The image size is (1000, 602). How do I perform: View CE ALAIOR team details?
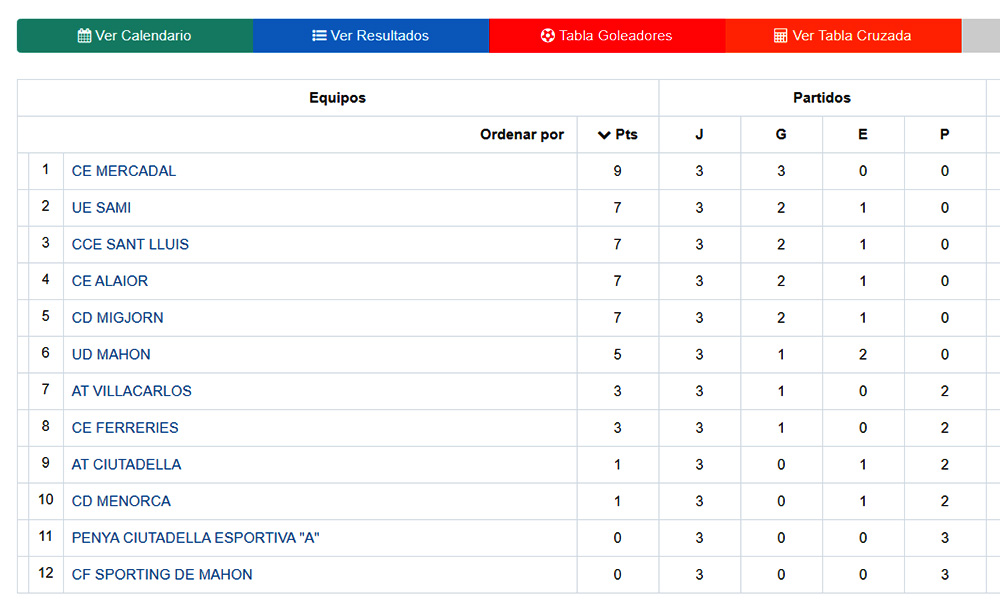point(110,281)
